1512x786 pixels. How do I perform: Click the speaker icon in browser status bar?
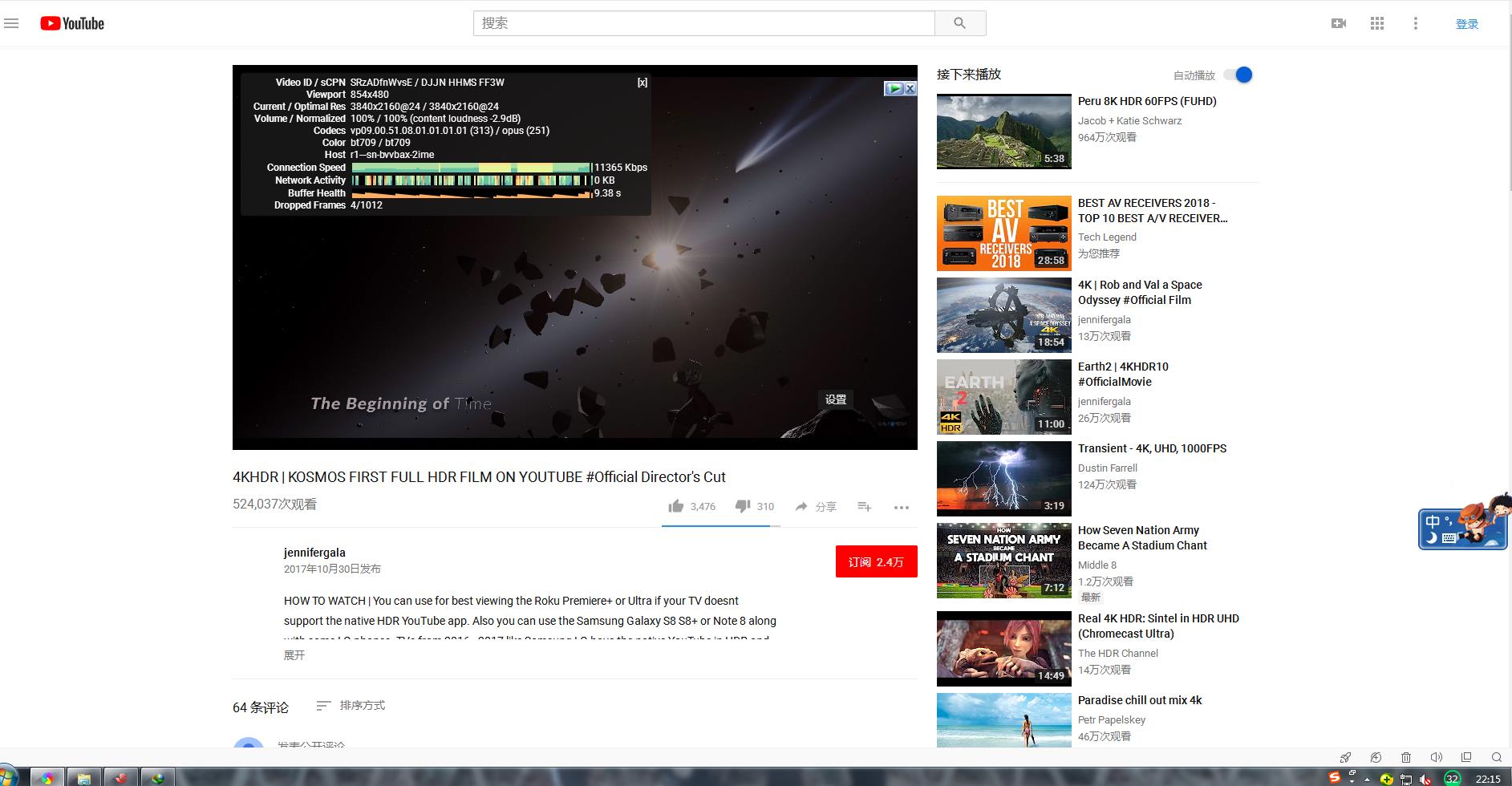(1436, 757)
